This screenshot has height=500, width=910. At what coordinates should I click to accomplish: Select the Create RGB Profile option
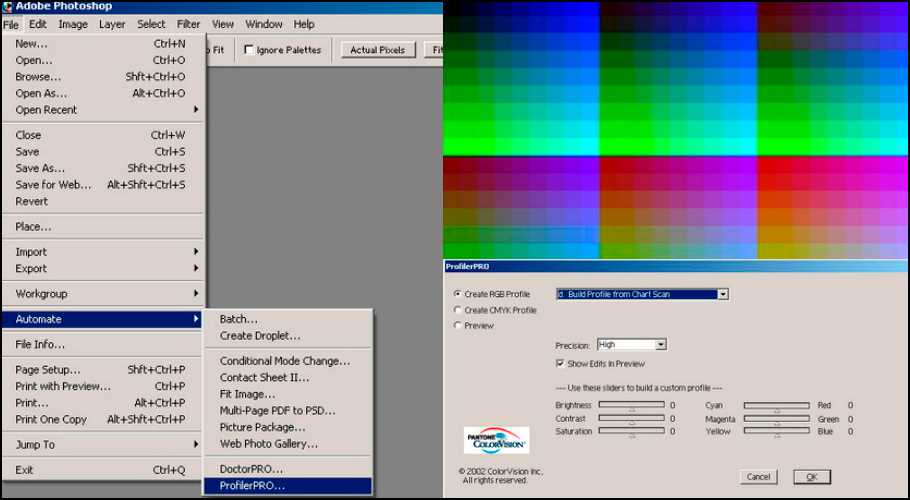(x=458, y=294)
